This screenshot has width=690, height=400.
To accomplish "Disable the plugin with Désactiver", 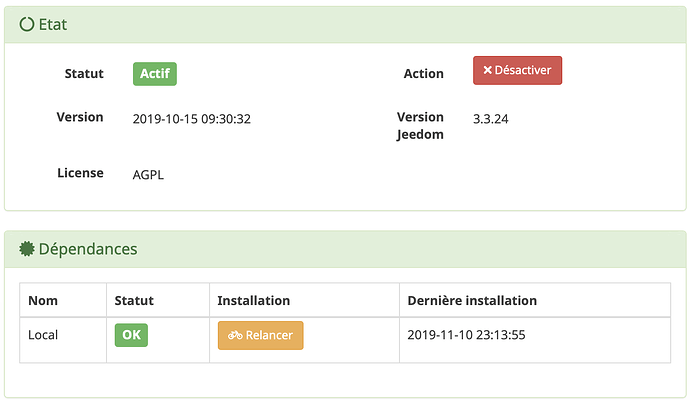I will (518, 70).
